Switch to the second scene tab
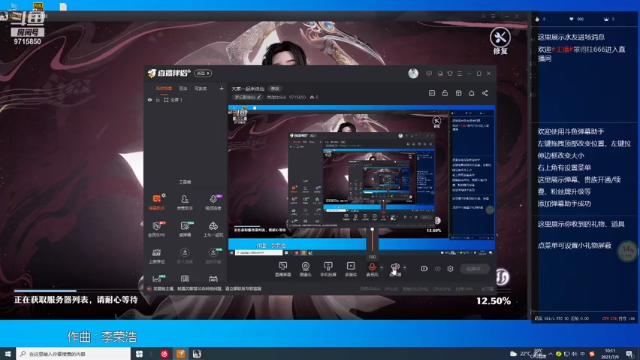Viewport: 640px width, 360px height. pyautogui.click(x=183, y=89)
